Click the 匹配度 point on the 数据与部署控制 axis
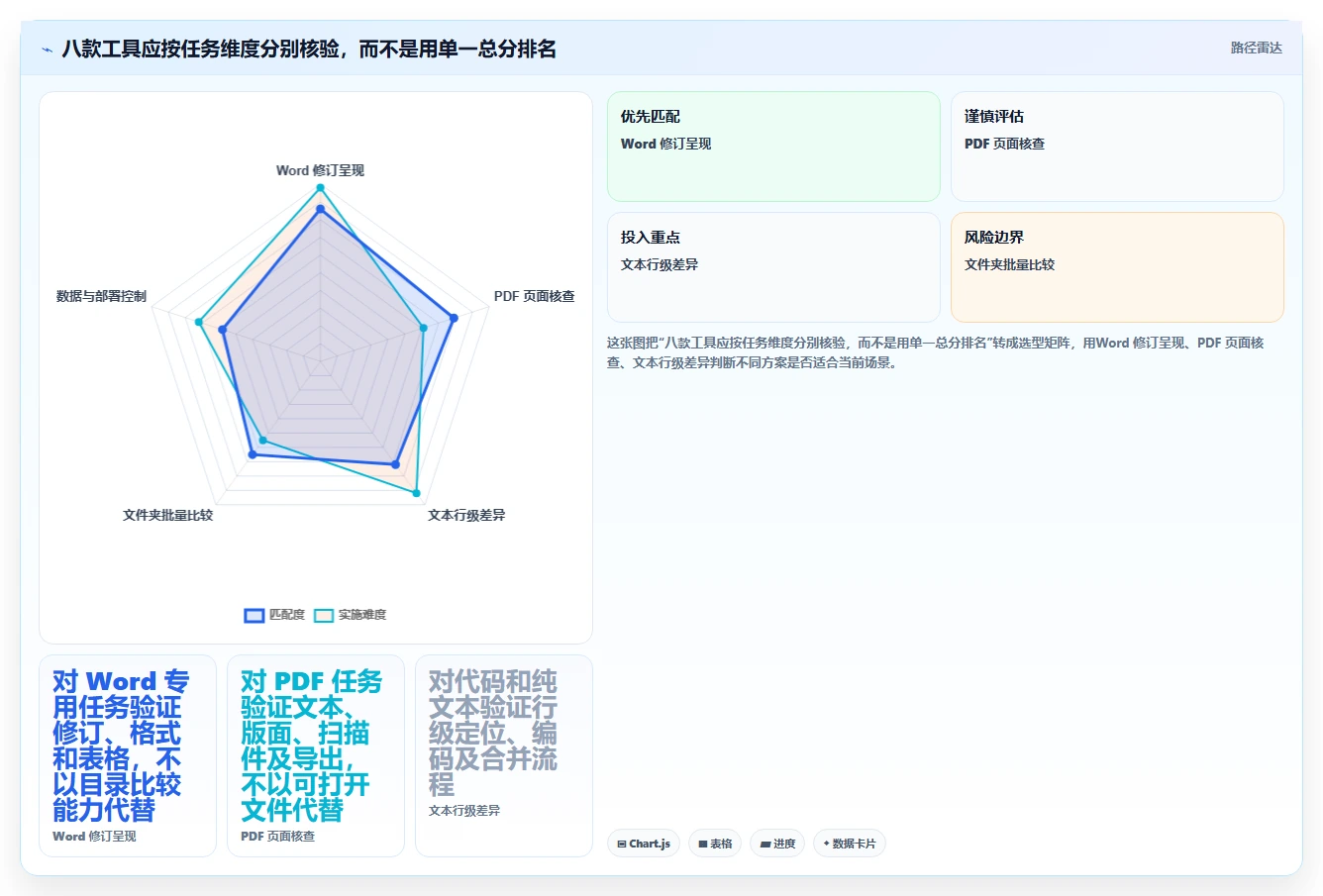 pos(223,330)
